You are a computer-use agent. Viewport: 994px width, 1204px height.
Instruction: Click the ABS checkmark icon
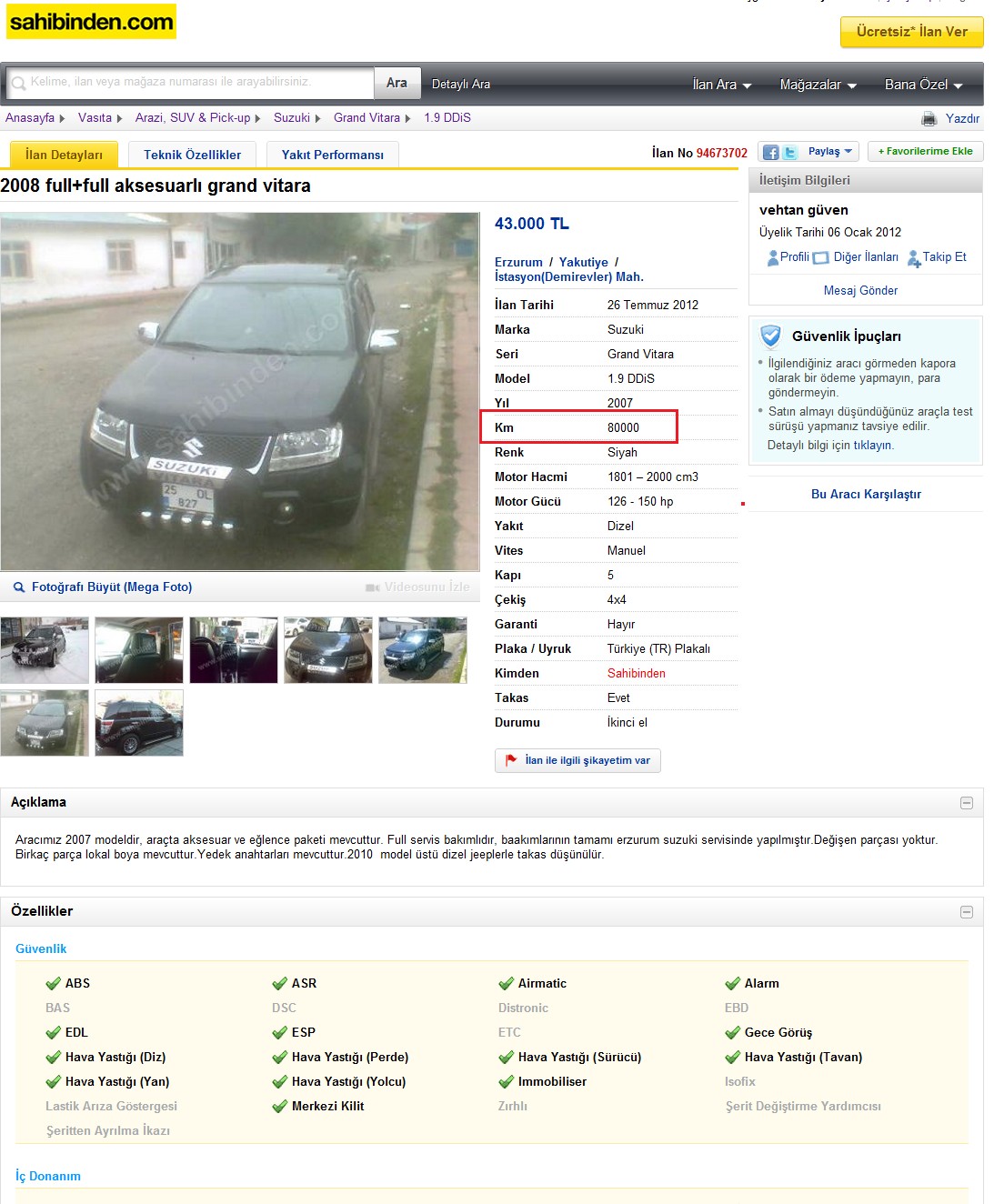point(54,984)
